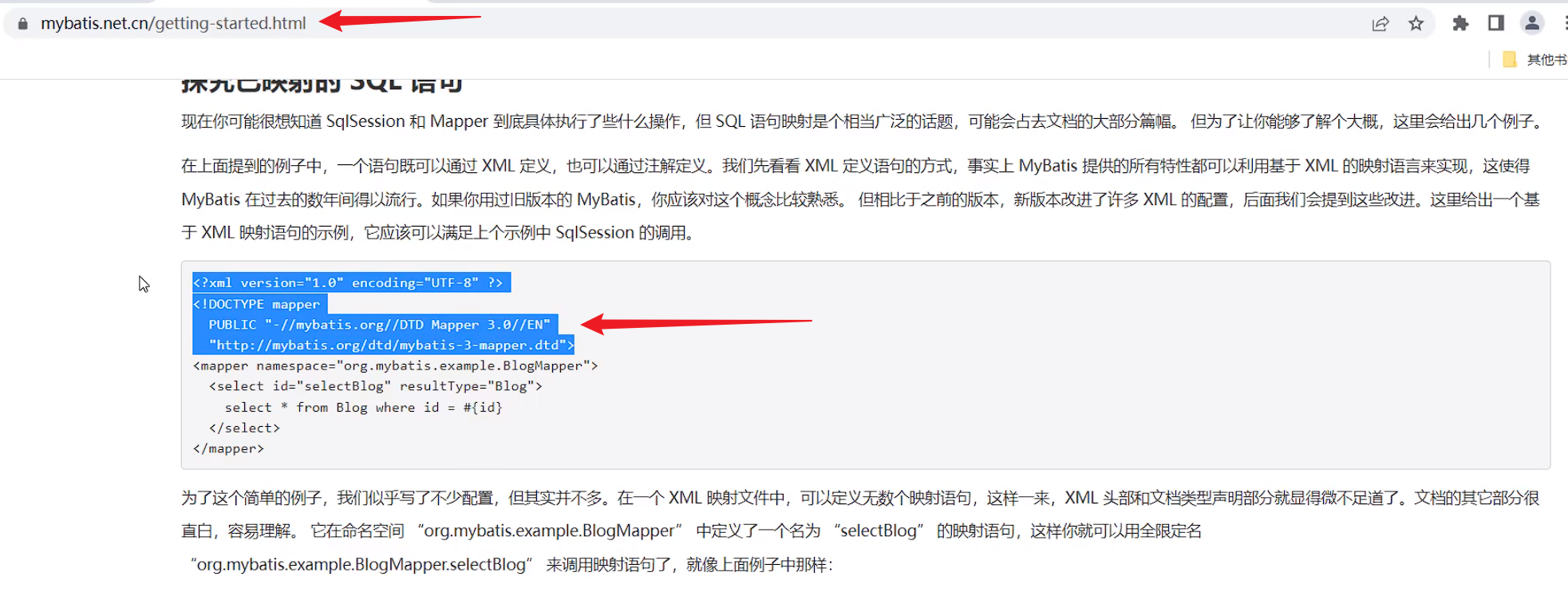Image resolution: width=1568 pixels, height=592 pixels.
Task: Click the partially hidden SQL 语句 heading
Action: click(322, 84)
